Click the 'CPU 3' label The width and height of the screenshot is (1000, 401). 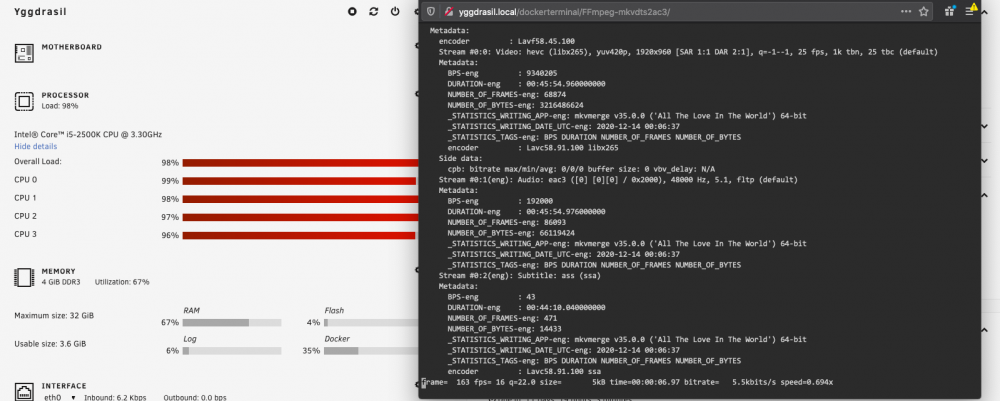pyautogui.click(x=26, y=234)
